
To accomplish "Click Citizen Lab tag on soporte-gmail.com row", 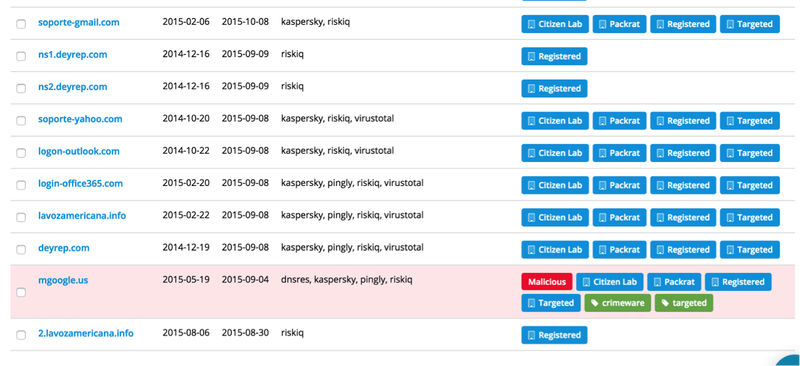I will 555,24.
